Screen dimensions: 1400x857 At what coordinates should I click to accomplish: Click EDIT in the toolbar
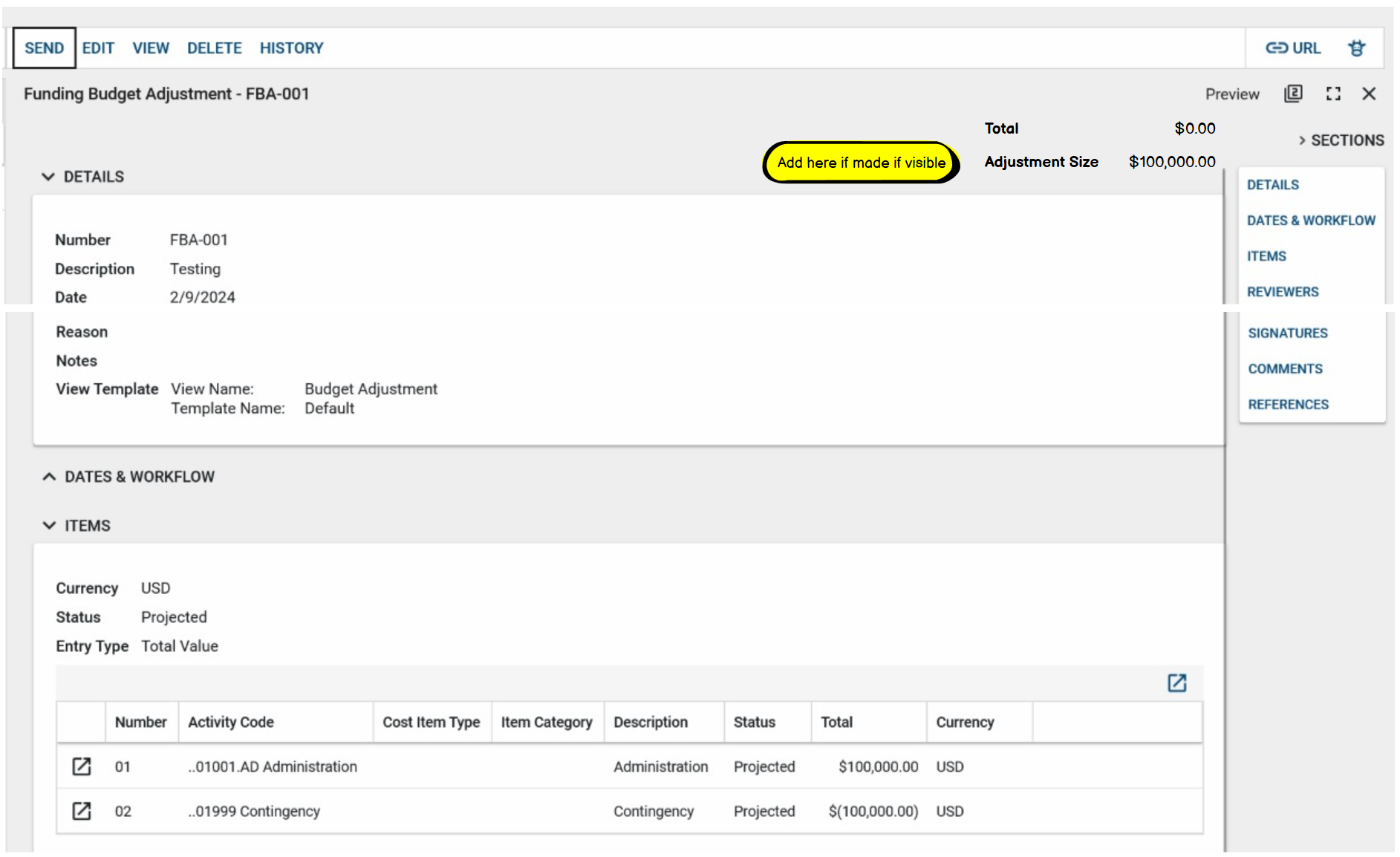point(98,48)
